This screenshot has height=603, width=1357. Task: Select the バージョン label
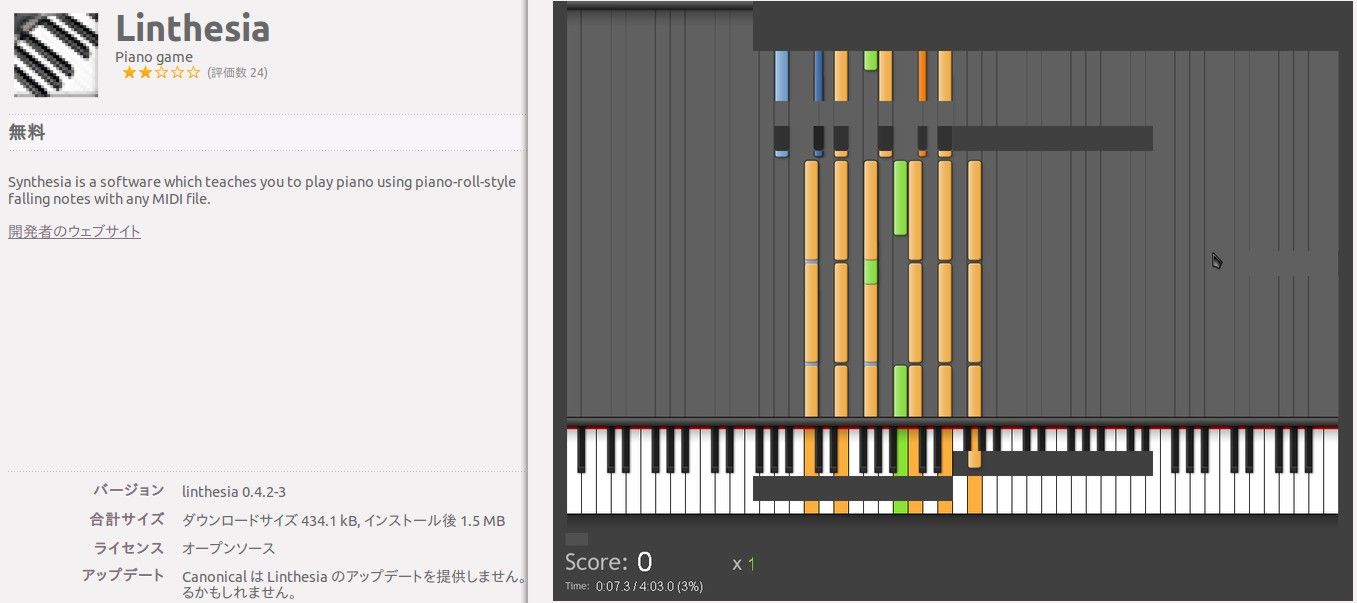click(x=128, y=490)
